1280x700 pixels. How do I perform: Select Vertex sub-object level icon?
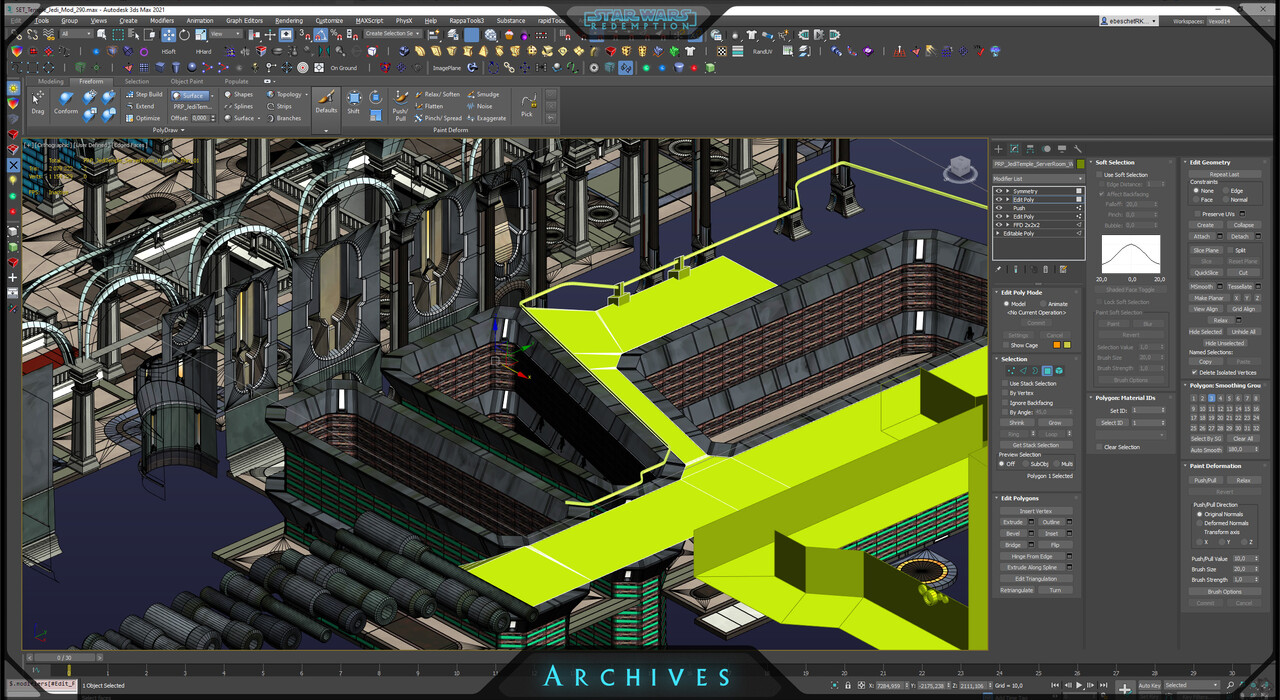(x=1010, y=371)
